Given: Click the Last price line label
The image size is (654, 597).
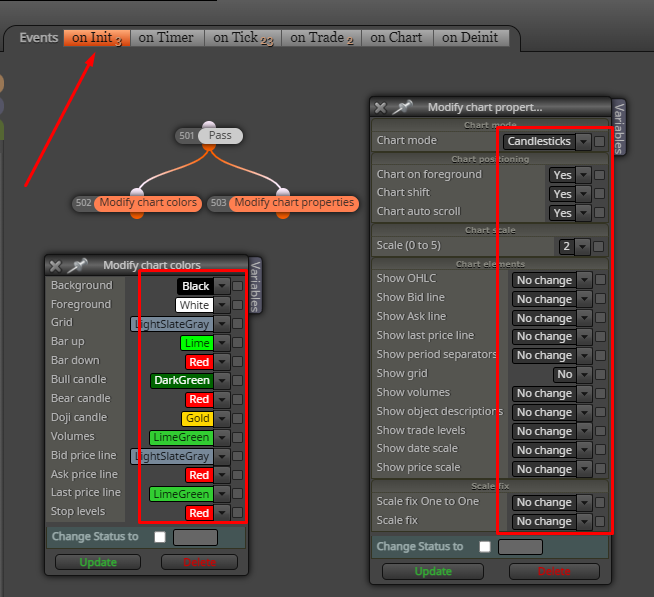Looking at the screenshot, I should point(86,493).
